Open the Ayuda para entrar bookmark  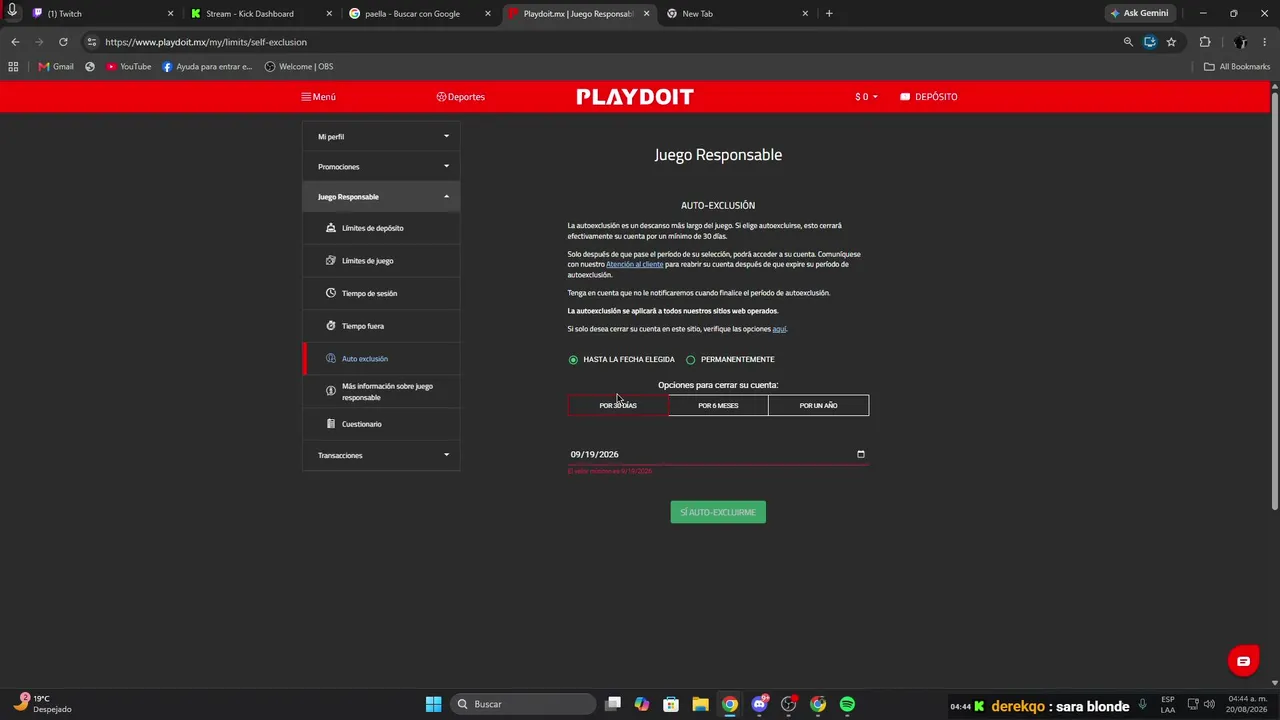tap(207, 67)
